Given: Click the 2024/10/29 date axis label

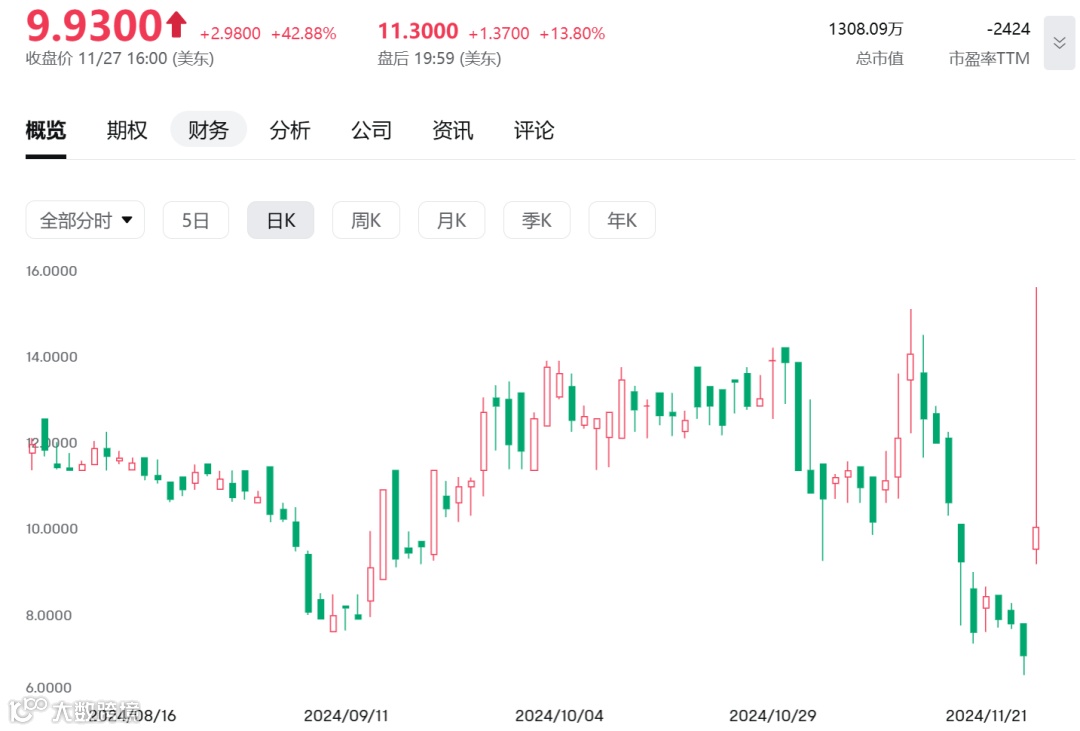Looking at the screenshot, I should tap(773, 716).
